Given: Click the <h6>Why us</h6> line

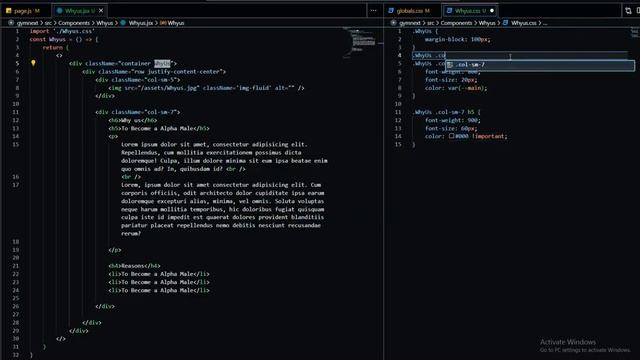Looking at the screenshot, I should (x=133, y=120).
